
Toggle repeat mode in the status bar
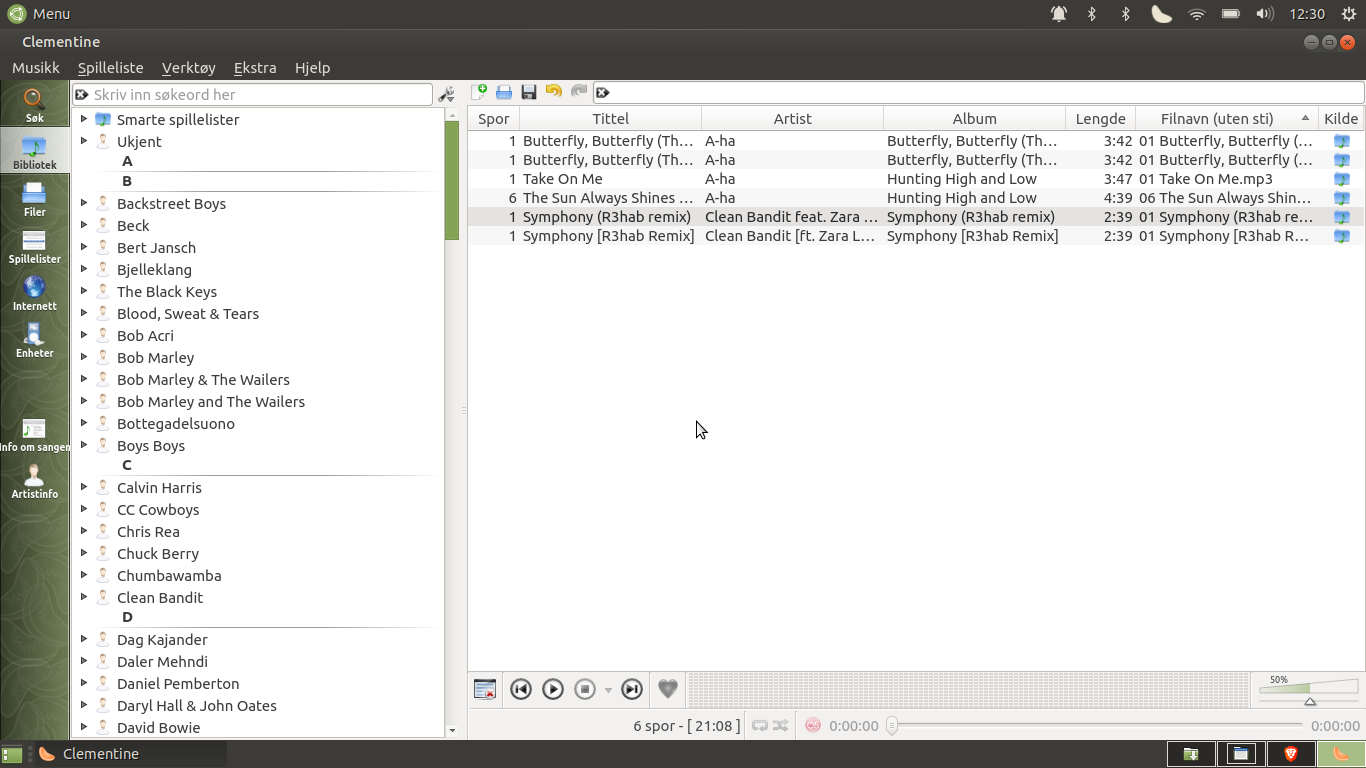pyautogui.click(x=760, y=726)
